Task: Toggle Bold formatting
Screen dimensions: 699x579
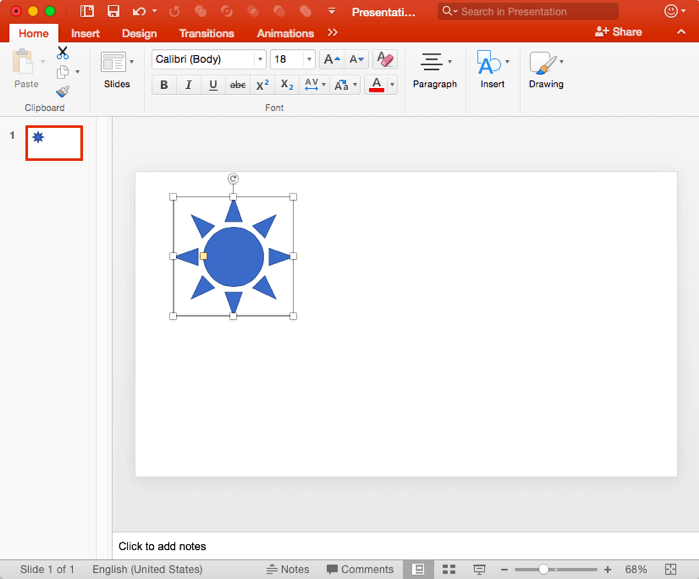Action: pos(164,85)
